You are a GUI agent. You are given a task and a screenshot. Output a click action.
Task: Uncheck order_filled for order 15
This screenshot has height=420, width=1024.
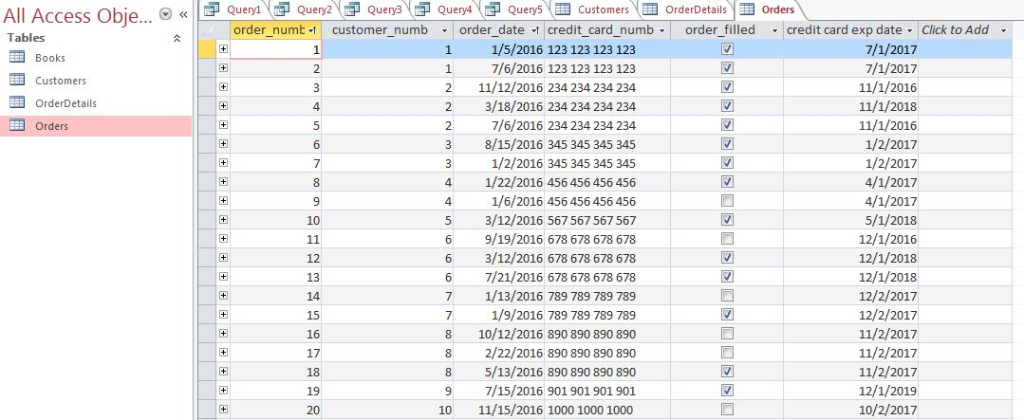tap(728, 314)
